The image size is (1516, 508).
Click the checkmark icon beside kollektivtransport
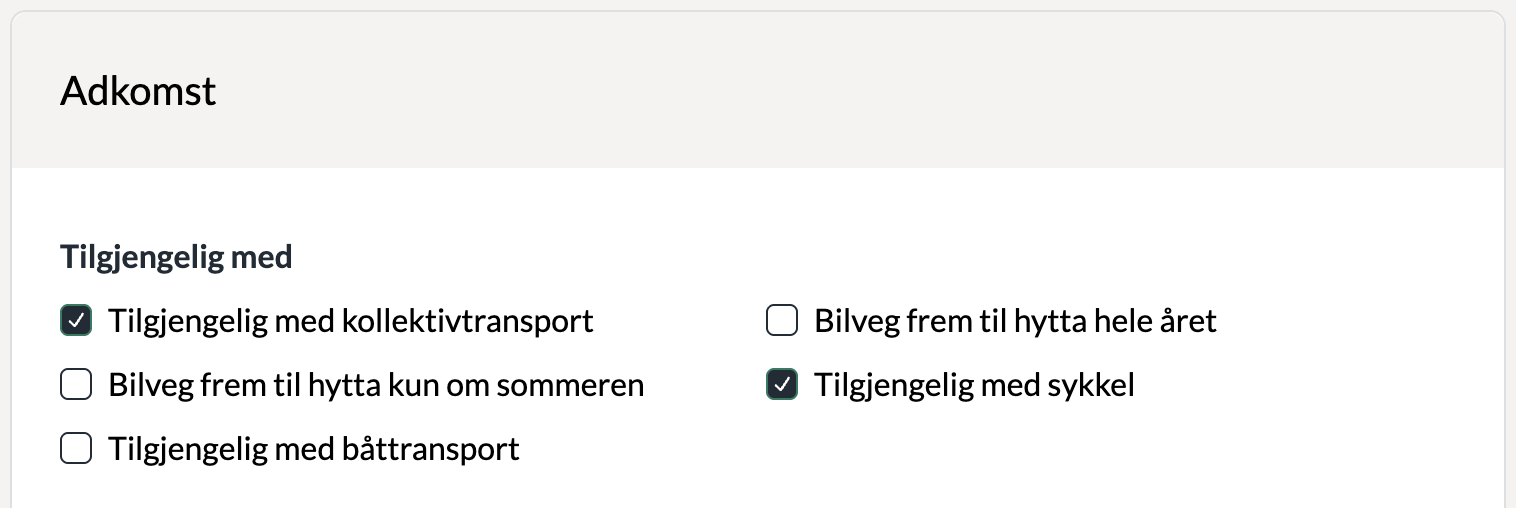76,321
